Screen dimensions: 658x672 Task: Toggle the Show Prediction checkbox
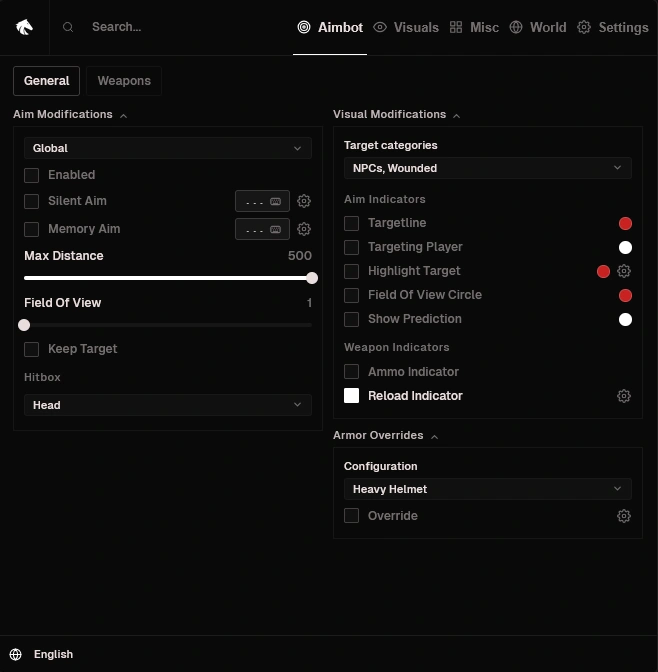pos(352,319)
